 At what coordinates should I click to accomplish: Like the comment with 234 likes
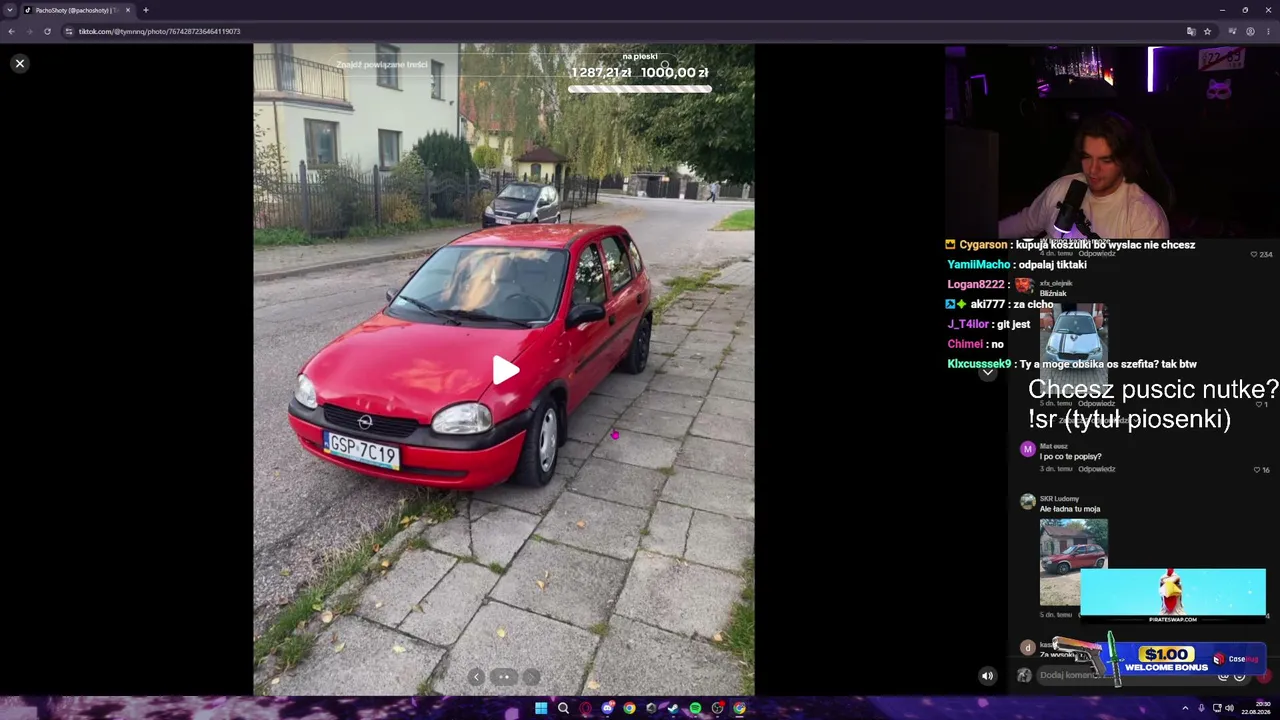pos(1254,254)
